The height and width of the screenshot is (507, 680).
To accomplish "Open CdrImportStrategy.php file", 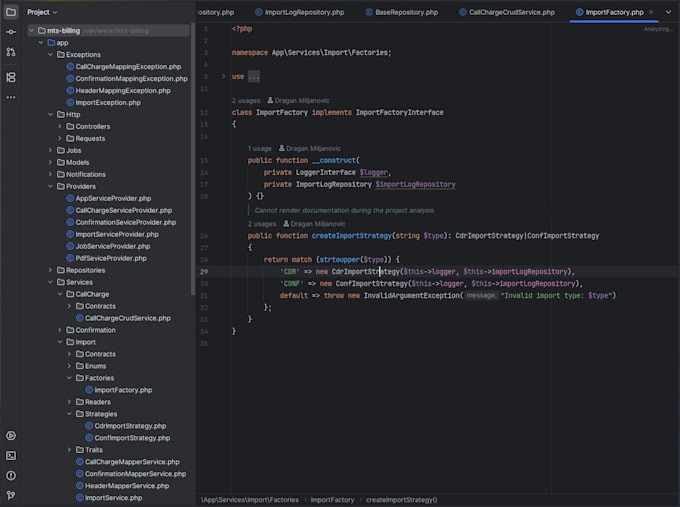I will coord(126,426).
